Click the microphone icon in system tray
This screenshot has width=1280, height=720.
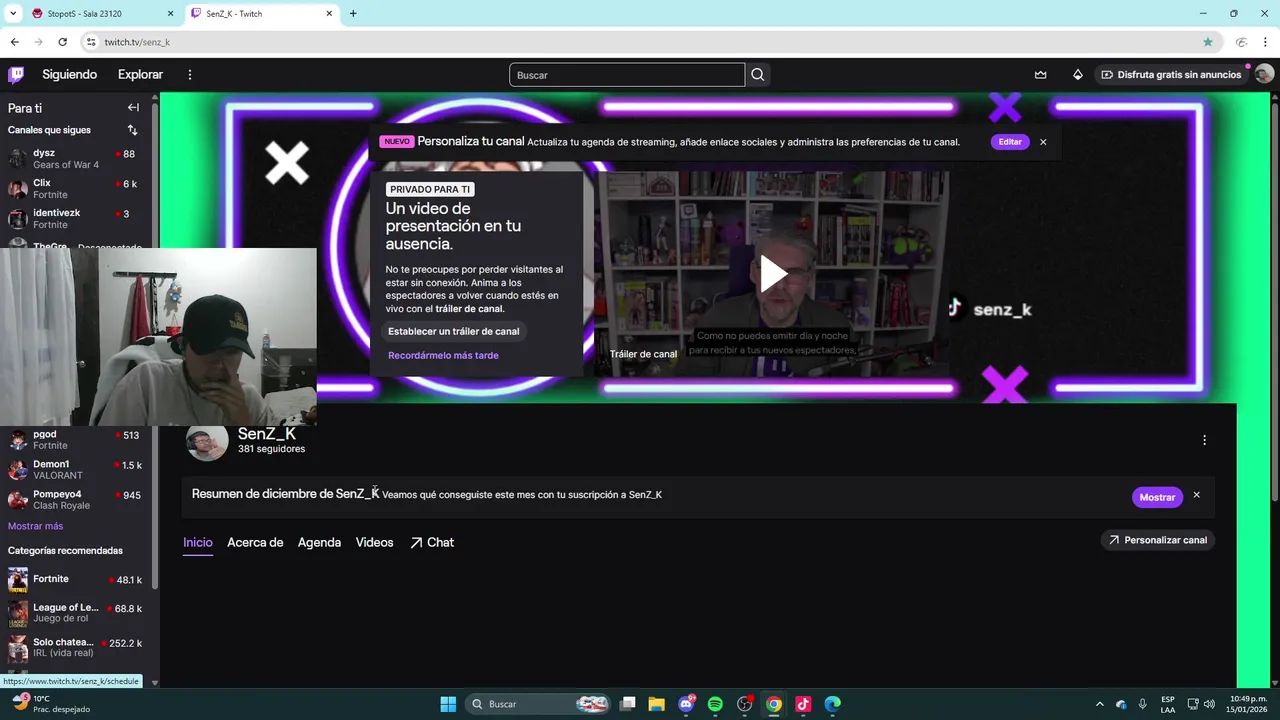click(x=1142, y=704)
